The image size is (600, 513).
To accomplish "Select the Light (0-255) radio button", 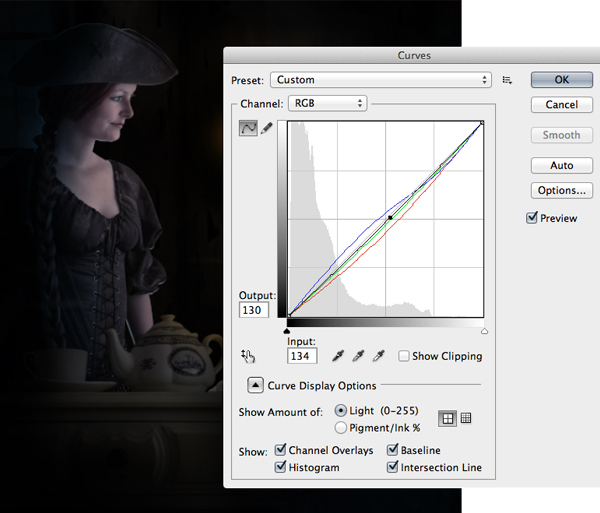I will [341, 410].
